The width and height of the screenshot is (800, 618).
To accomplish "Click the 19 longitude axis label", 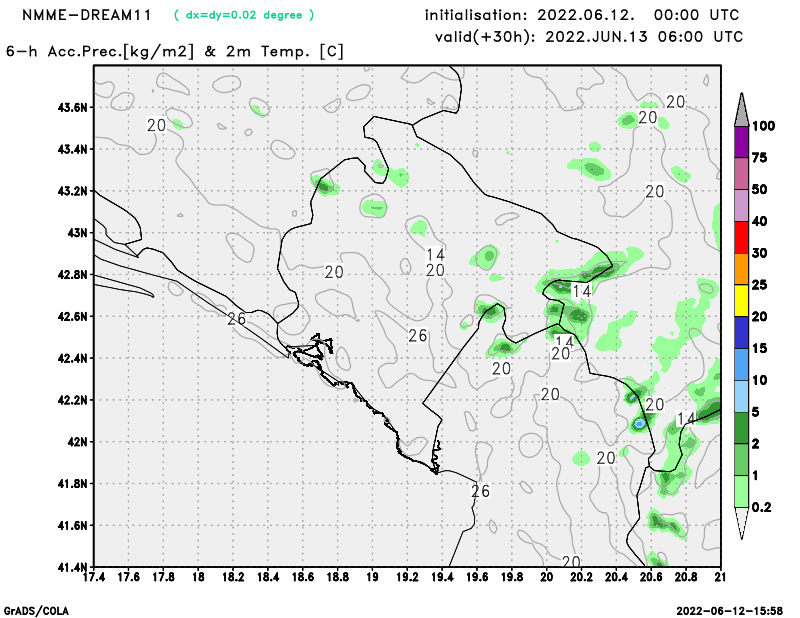I will coord(372,577).
